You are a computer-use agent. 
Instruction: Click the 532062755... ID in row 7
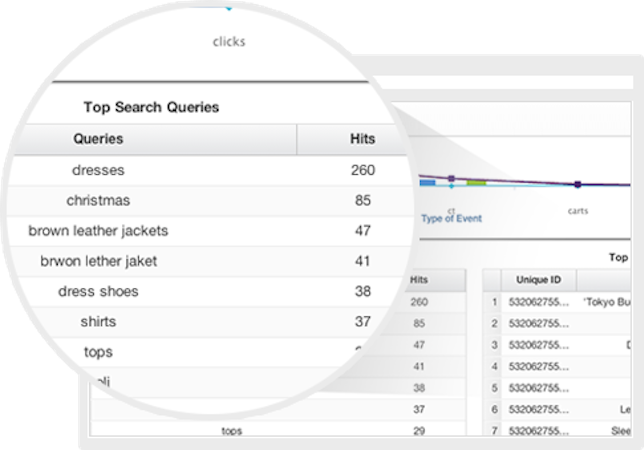(539, 431)
